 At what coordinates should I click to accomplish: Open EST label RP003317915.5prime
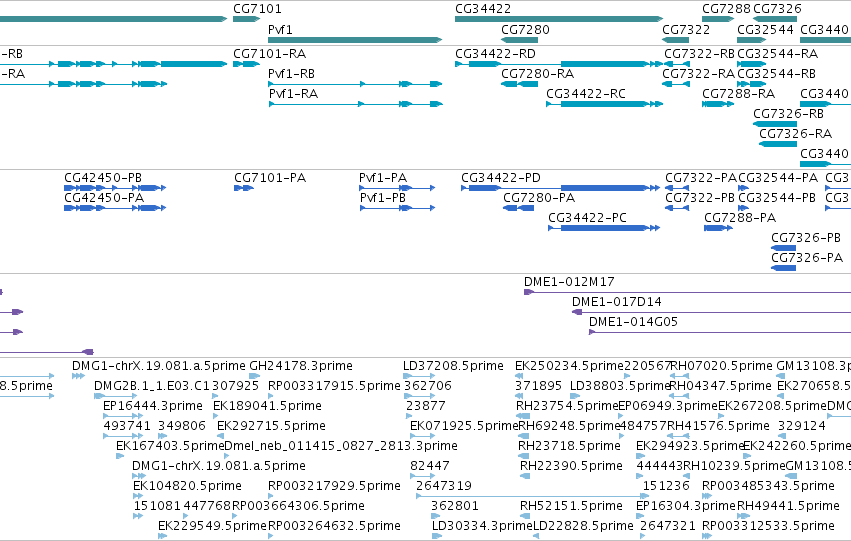pyautogui.click(x=334, y=386)
